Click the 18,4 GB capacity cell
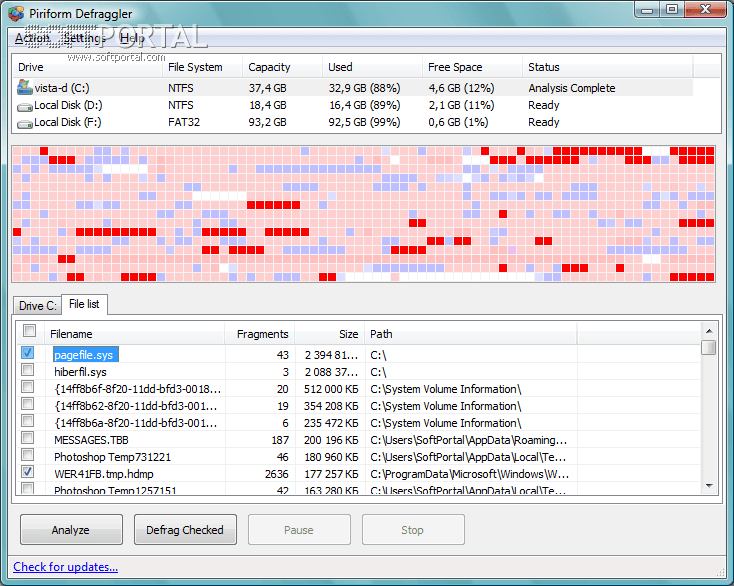Image resolution: width=734 pixels, height=586 pixels. point(267,105)
